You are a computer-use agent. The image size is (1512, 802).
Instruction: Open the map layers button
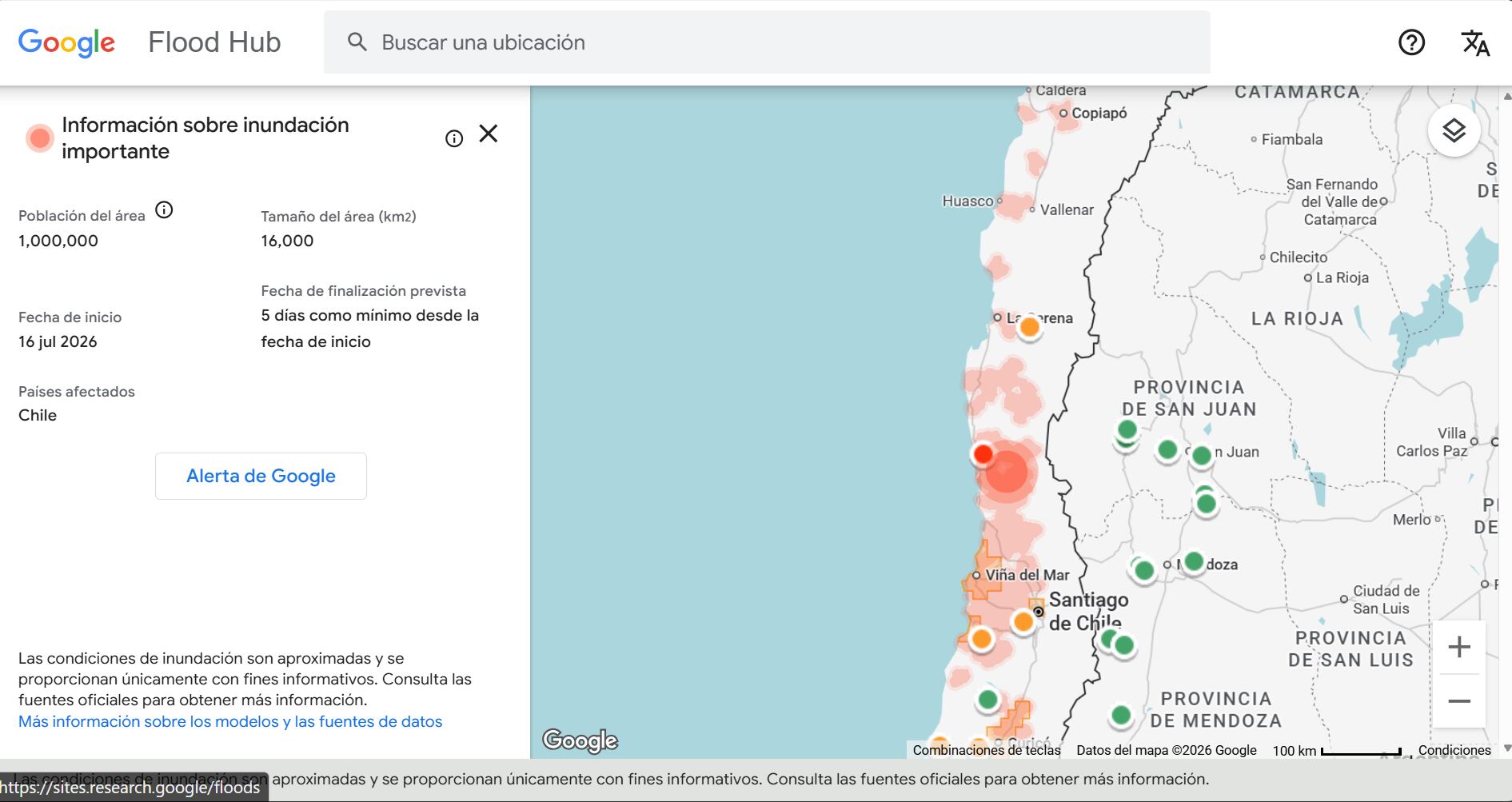1454,130
